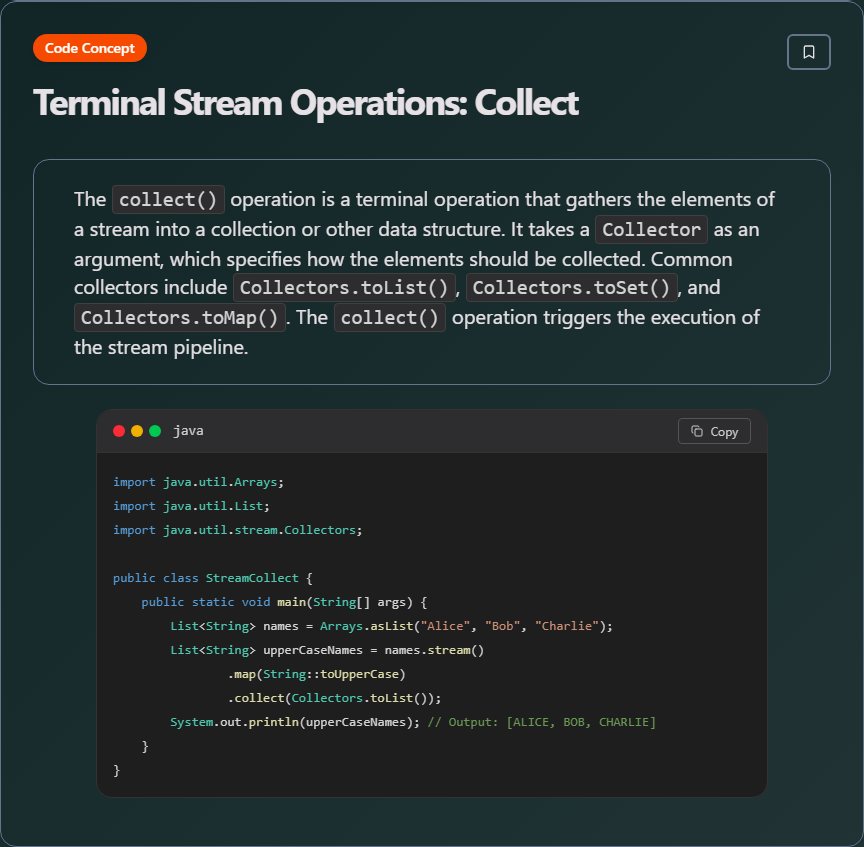Click the import java.util.List line
The height and width of the screenshot is (847, 864).
pos(191,506)
